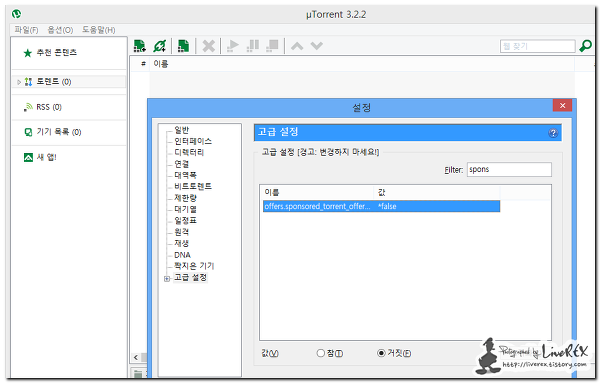Click the Filter input containing spons
The width and height of the screenshot is (600, 383).
(x=509, y=169)
